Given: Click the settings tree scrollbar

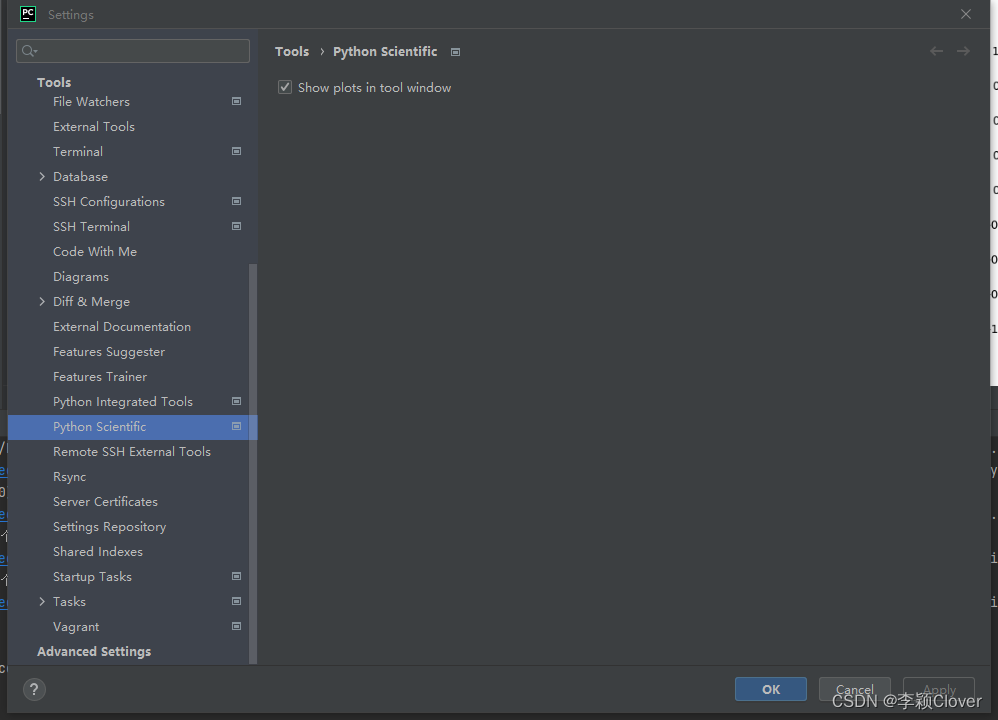Looking at the screenshot, I should [x=253, y=463].
